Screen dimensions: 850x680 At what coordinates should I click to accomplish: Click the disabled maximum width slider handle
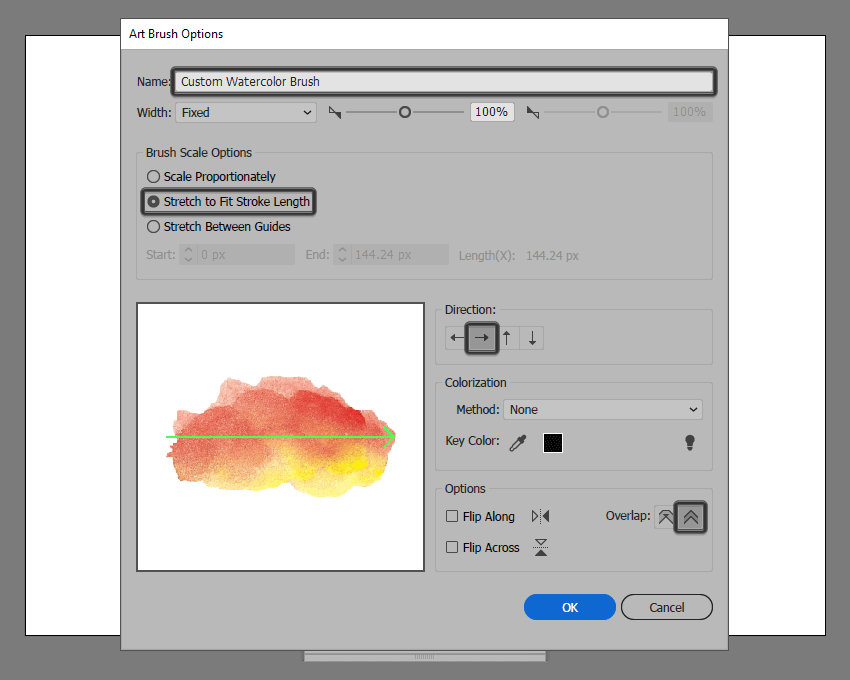[603, 112]
